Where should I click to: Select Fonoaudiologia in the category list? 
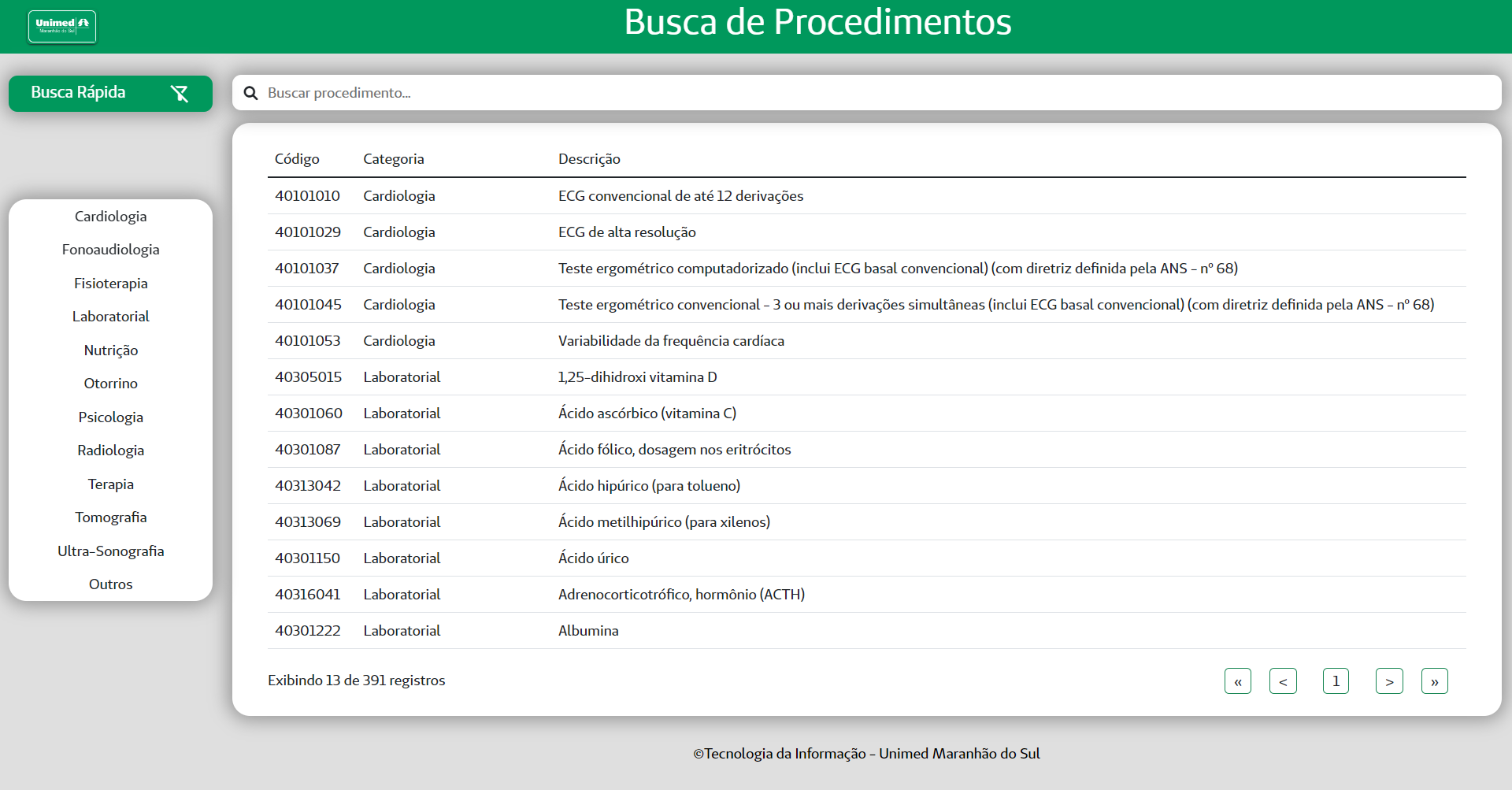(x=110, y=250)
